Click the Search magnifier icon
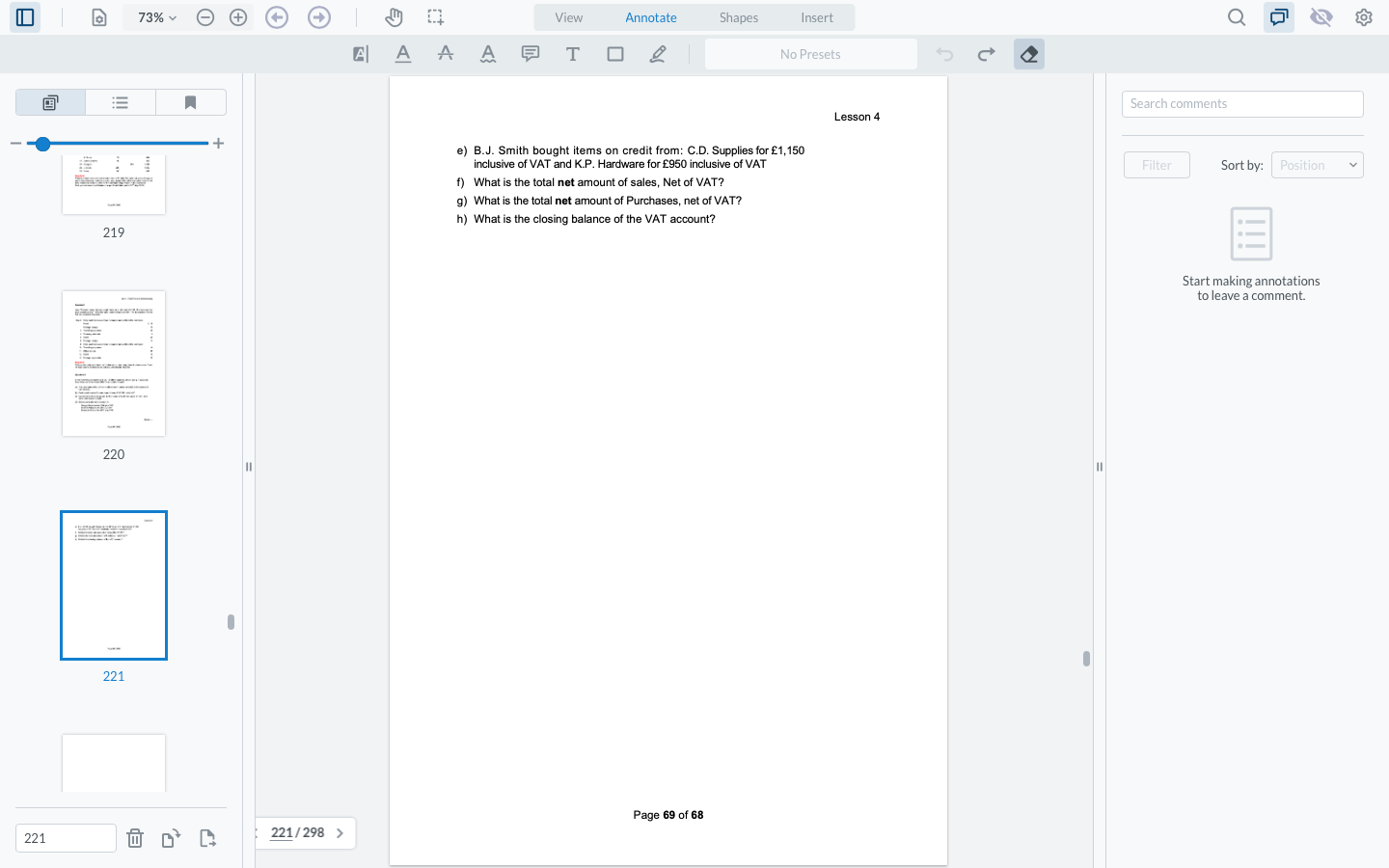This screenshot has height=868, width=1389. coord(1237,17)
